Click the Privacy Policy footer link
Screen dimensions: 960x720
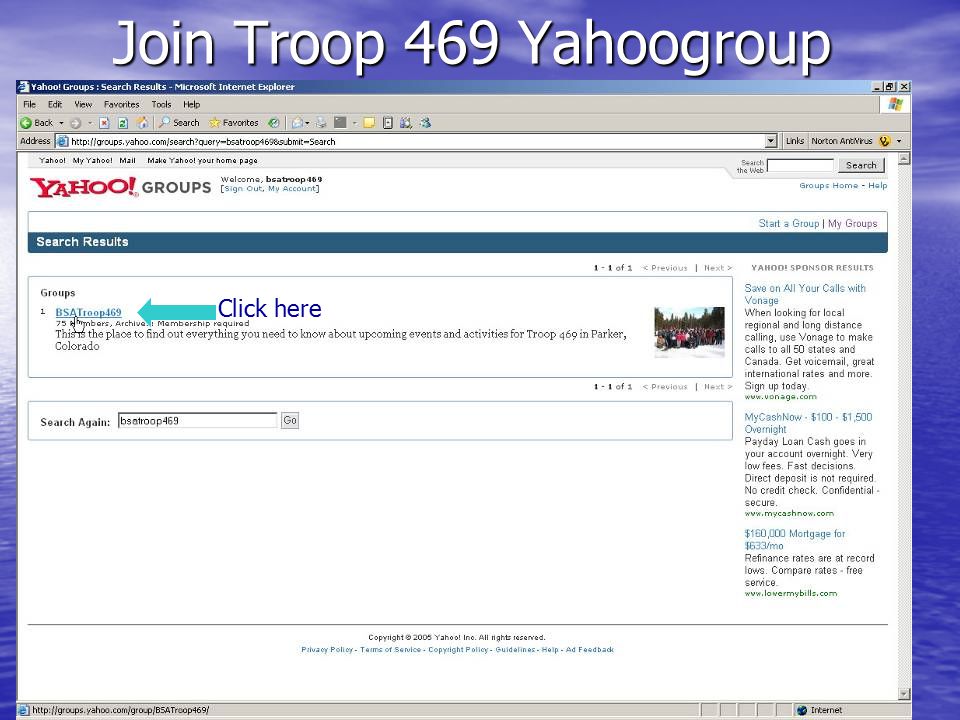(327, 650)
